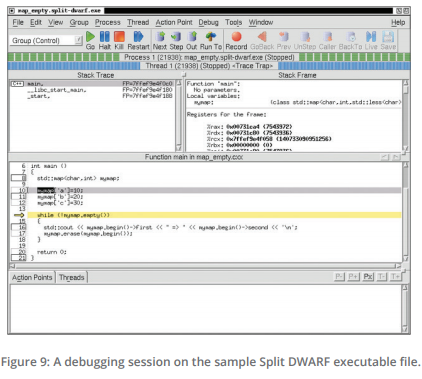The width and height of the screenshot is (422, 379).
Task: Open the Thread menu
Action: click(138, 22)
